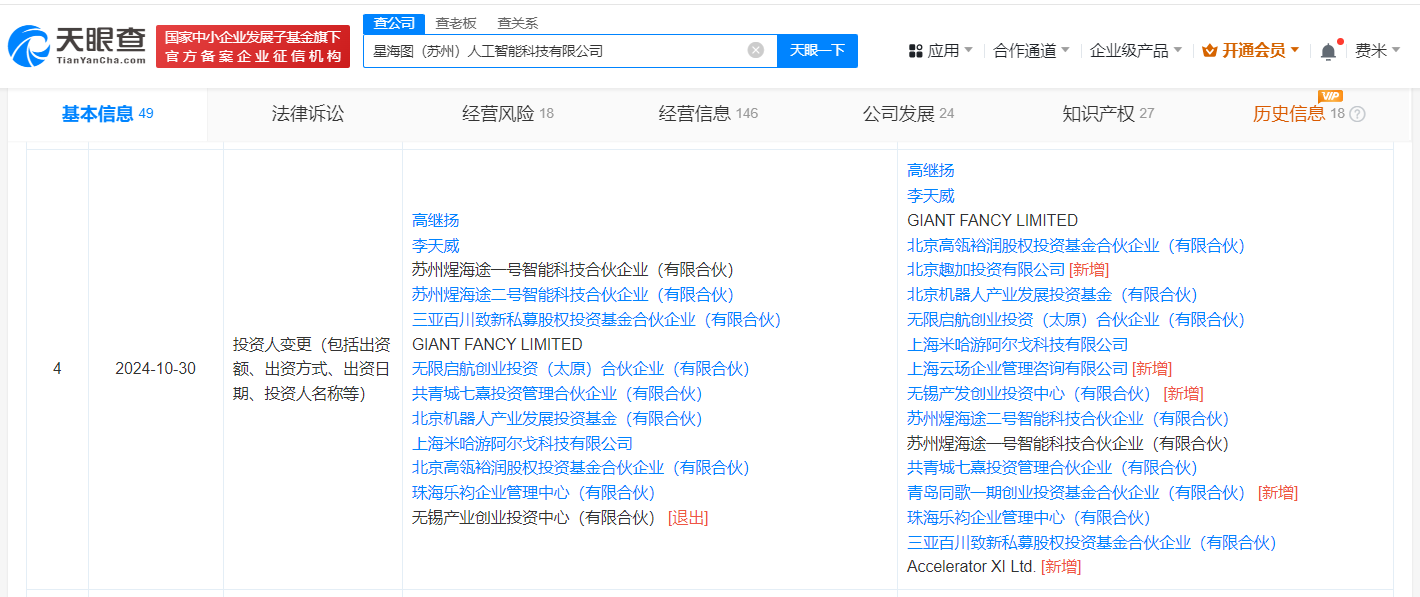Image resolution: width=1420 pixels, height=597 pixels.
Task: Clear the search box with the X icon
Action: [756, 50]
